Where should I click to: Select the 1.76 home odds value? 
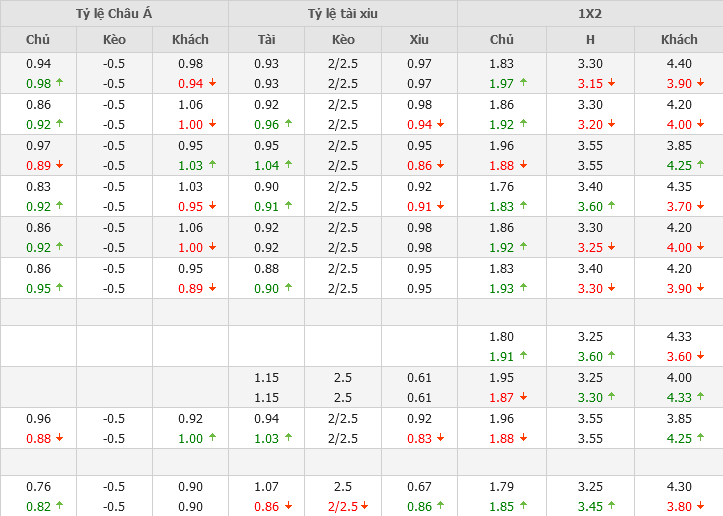pyautogui.click(x=502, y=186)
